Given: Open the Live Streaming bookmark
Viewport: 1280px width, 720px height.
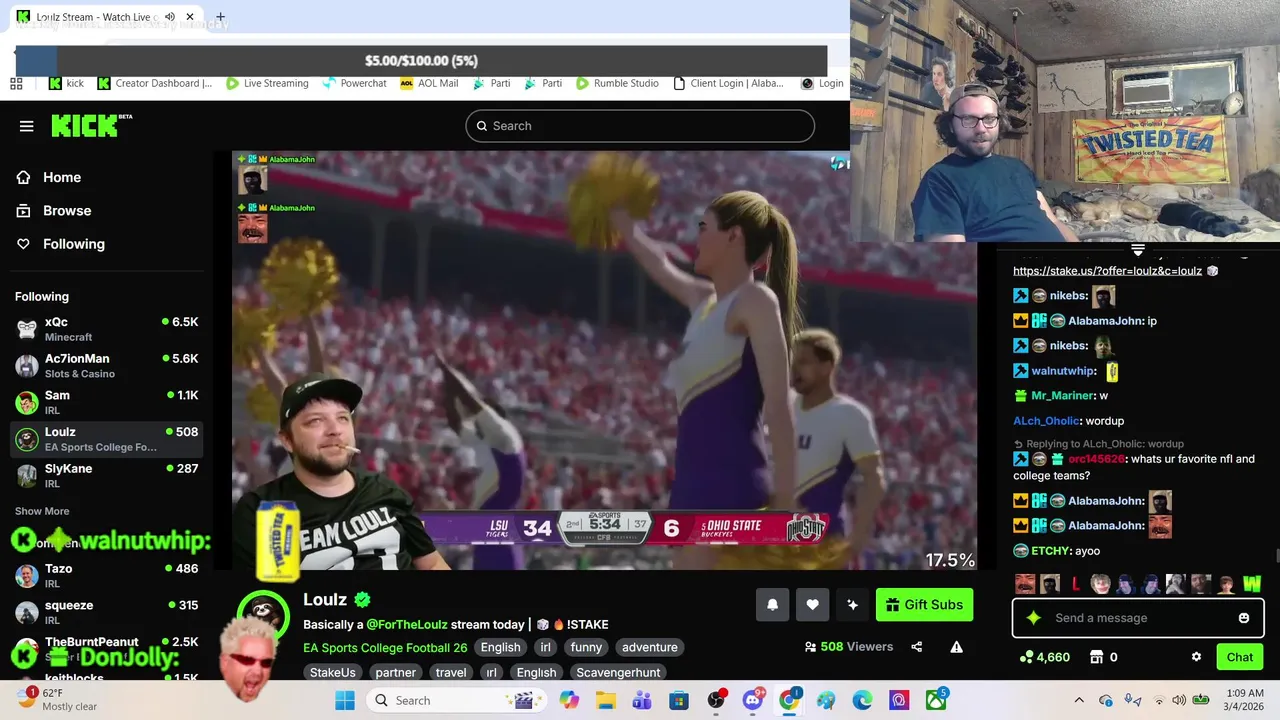Looking at the screenshot, I should pyautogui.click(x=267, y=83).
